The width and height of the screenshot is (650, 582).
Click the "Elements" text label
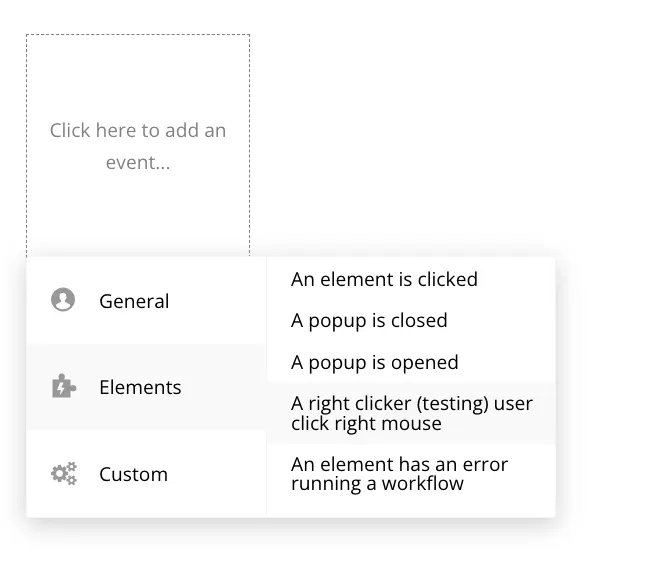[140, 387]
